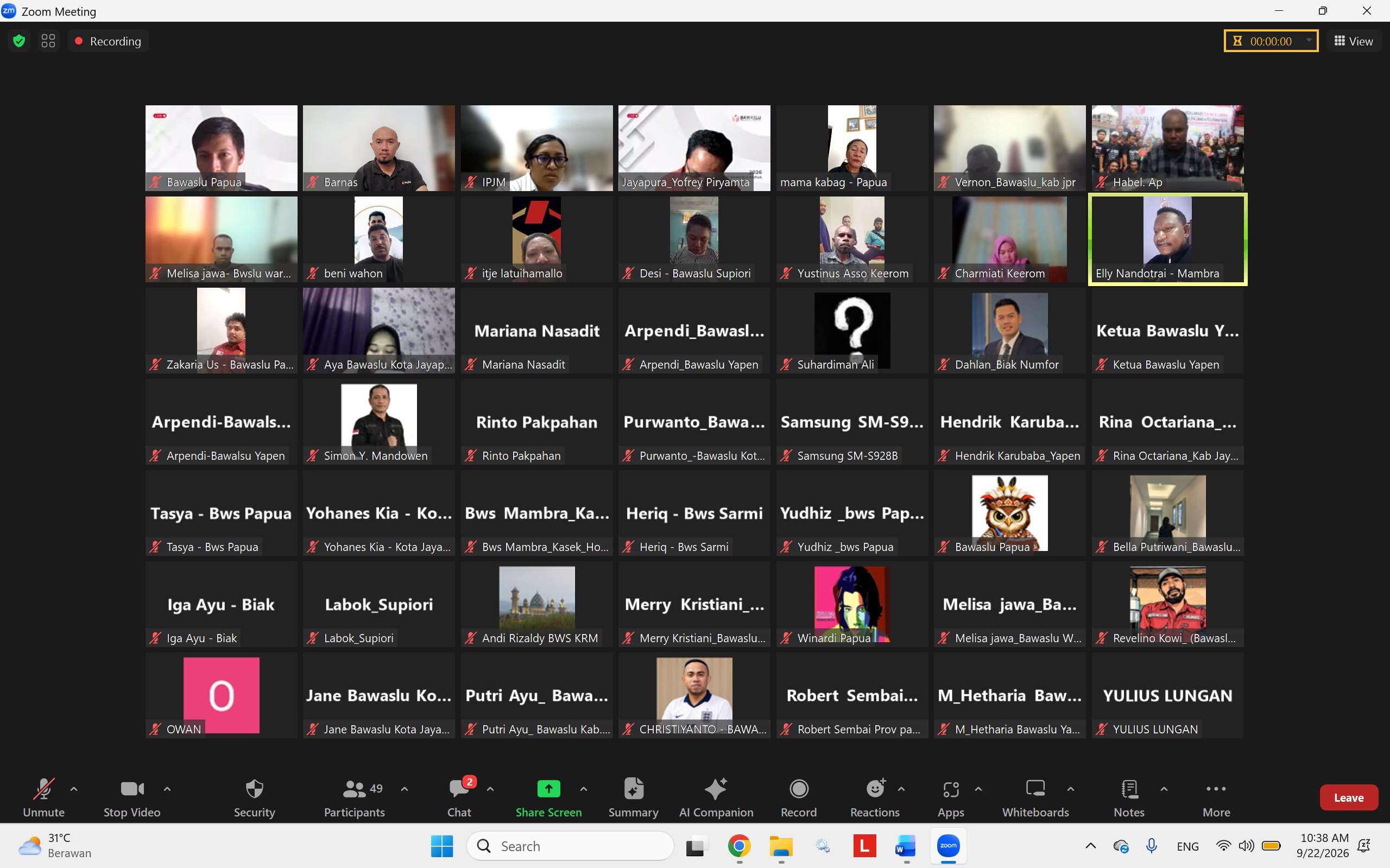Select Elly Nandotrai - Mambra video tile
The height and width of the screenshot is (868, 1390).
(x=1168, y=239)
